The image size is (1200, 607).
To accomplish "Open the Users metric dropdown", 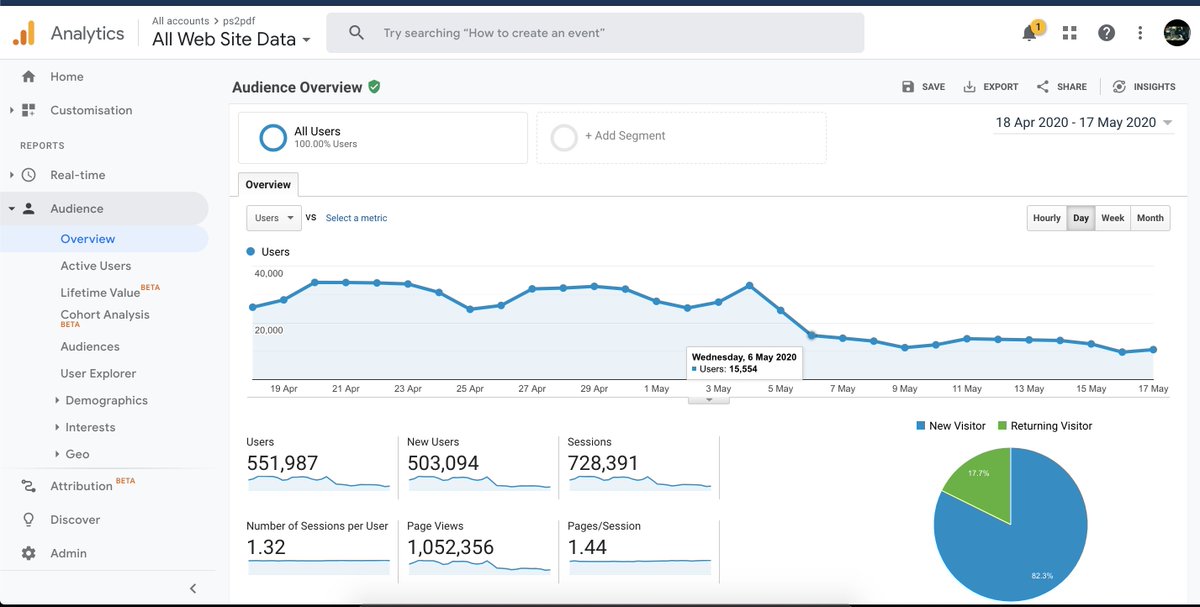I will click(273, 217).
